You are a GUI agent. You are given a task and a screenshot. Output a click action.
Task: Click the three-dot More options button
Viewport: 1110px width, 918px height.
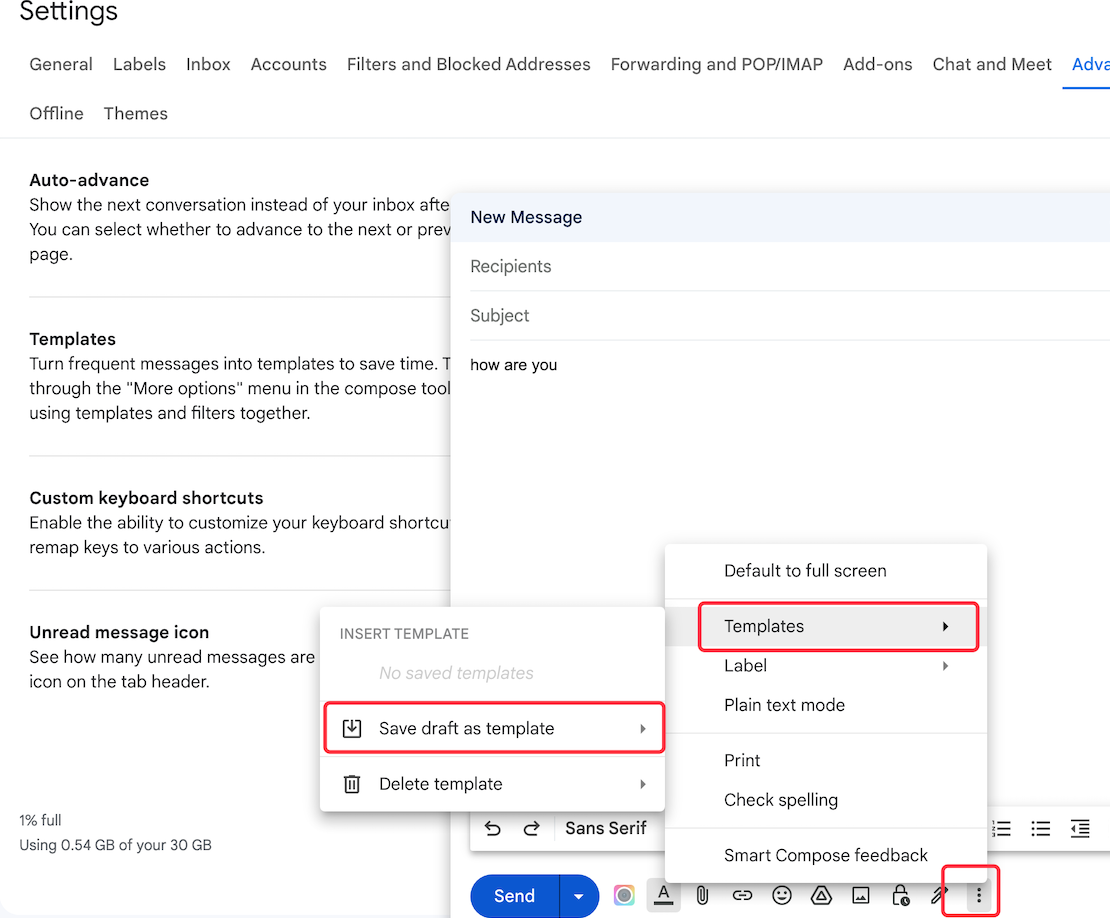point(979,895)
